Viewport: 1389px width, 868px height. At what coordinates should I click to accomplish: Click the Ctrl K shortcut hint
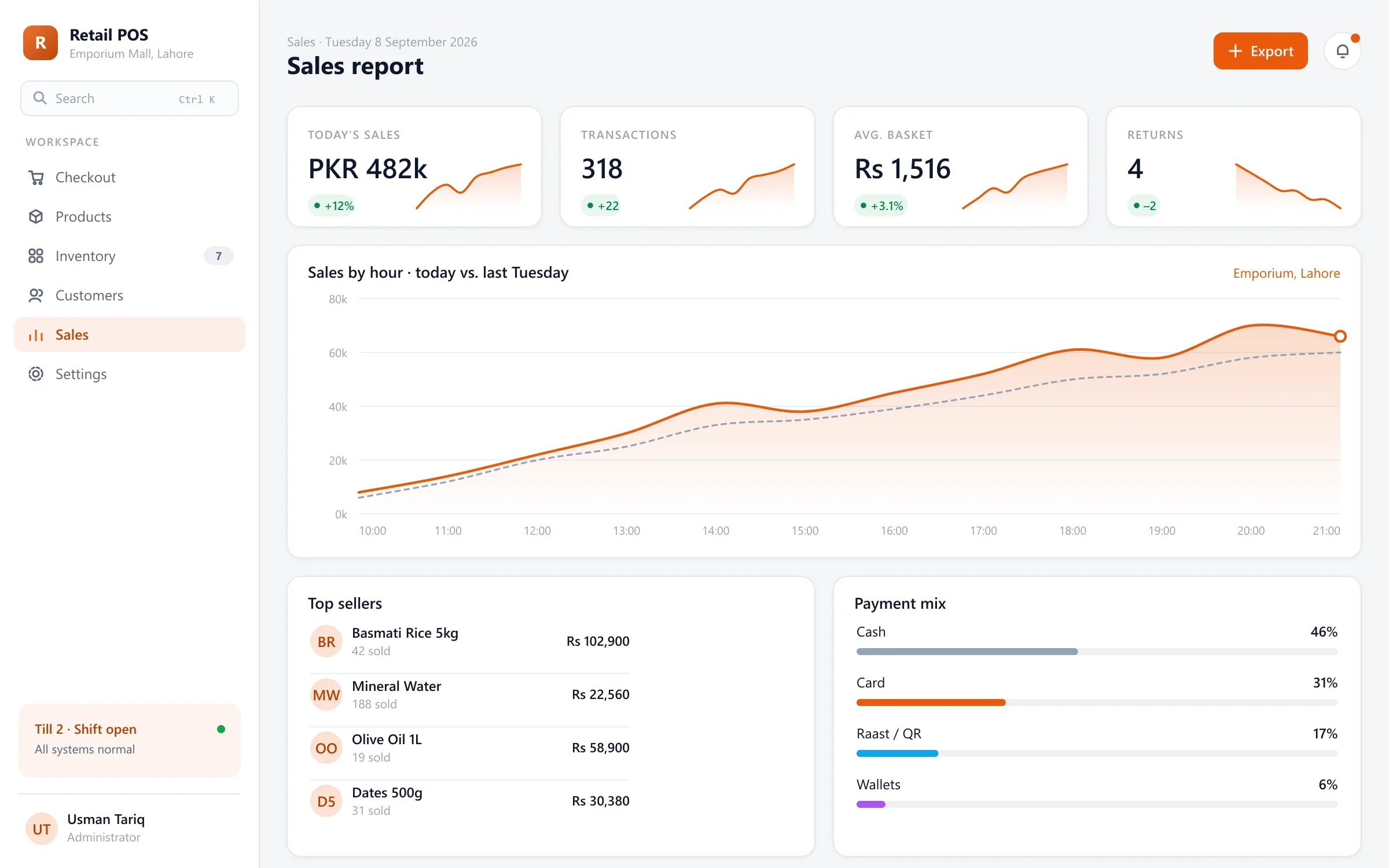[197, 99]
